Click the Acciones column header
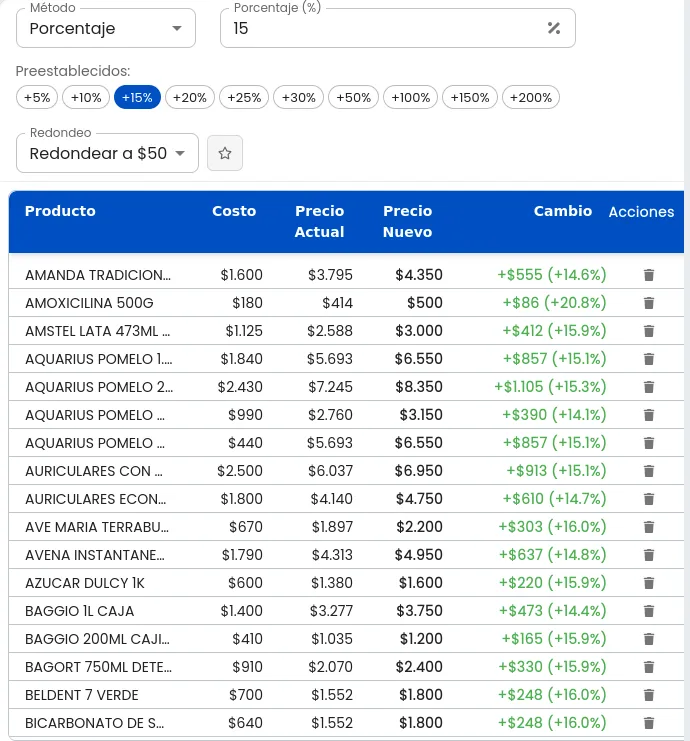The height and width of the screenshot is (741, 690). pos(641,212)
